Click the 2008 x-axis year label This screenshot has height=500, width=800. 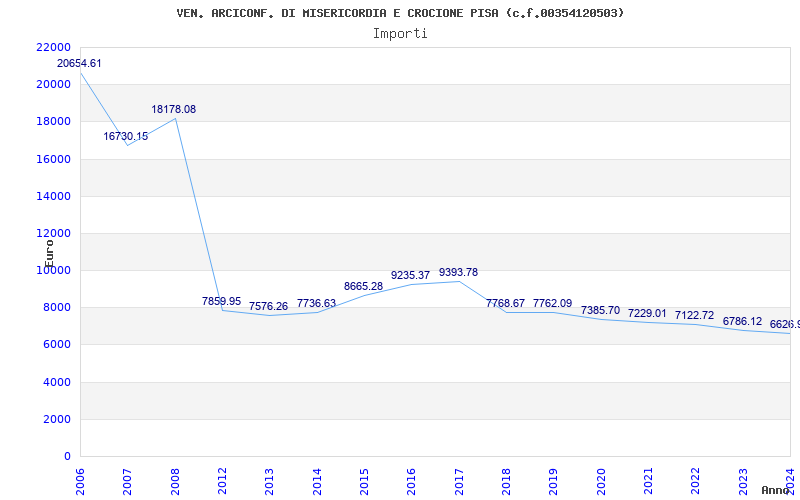tap(174, 482)
